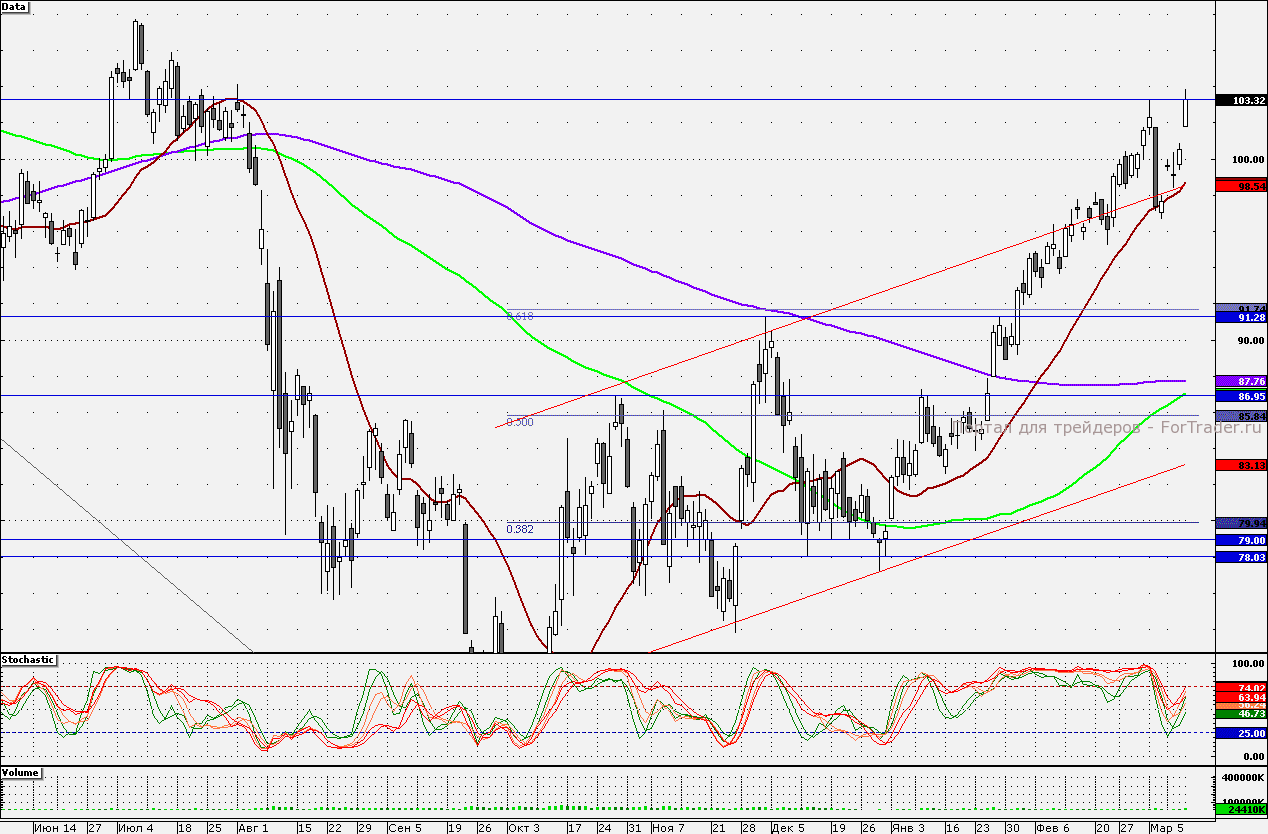The width and height of the screenshot is (1268, 834).
Task: Select the blue 79.00 level label
Action: (1241, 540)
